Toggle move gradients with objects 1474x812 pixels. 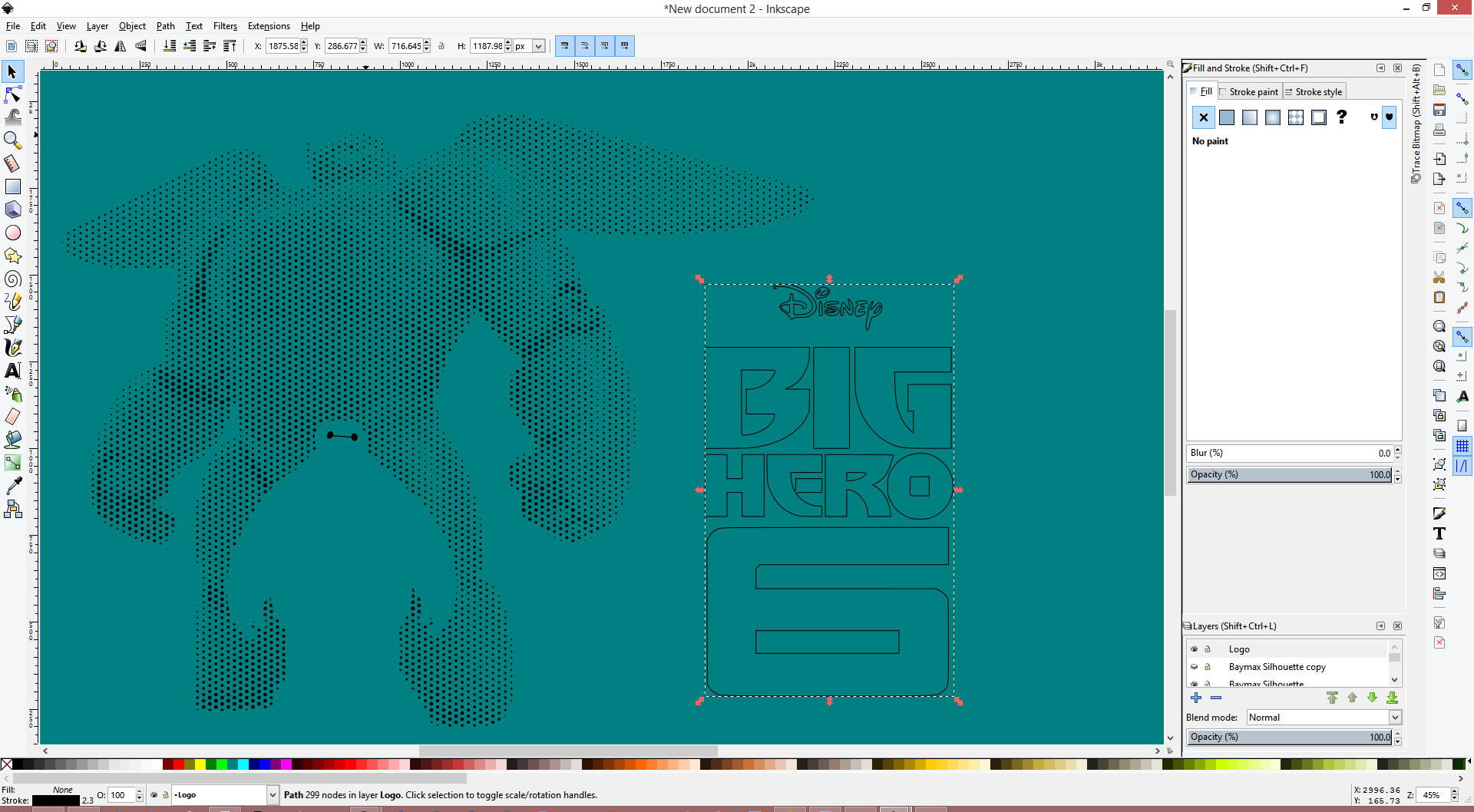(x=604, y=46)
